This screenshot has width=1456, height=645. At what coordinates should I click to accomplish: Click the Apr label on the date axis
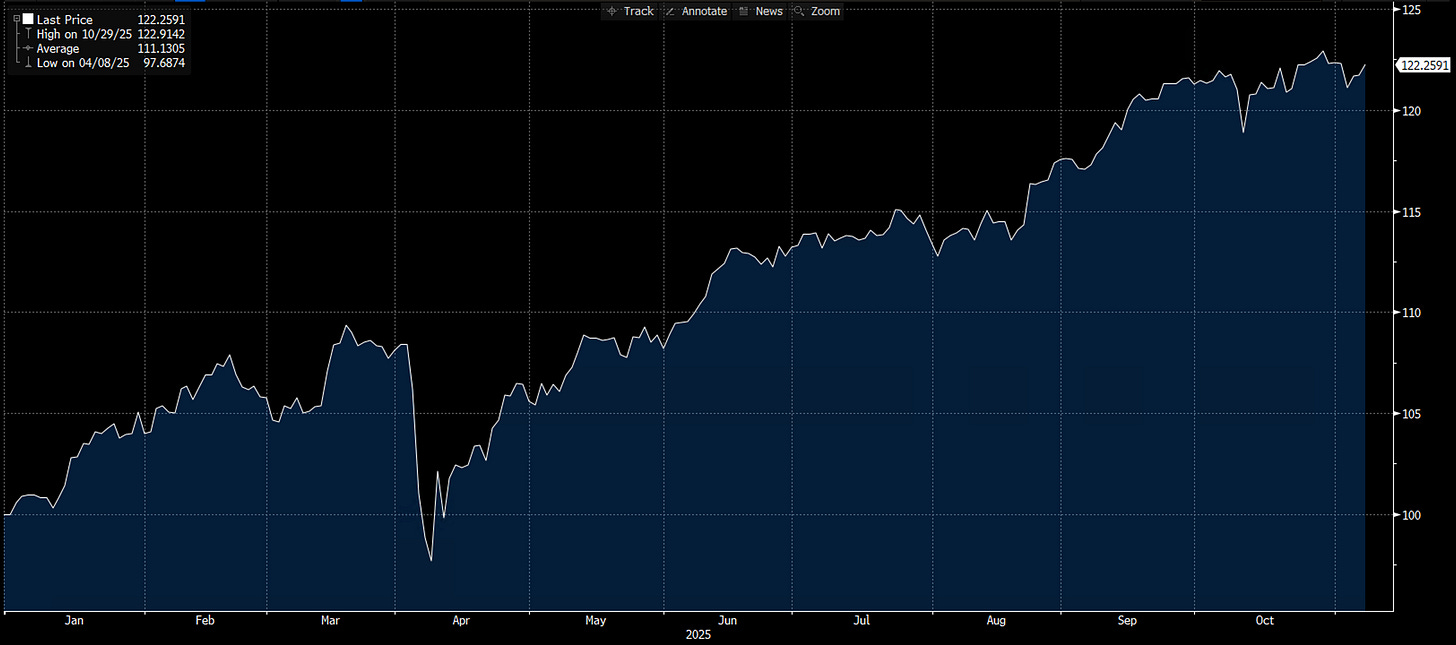point(462,621)
